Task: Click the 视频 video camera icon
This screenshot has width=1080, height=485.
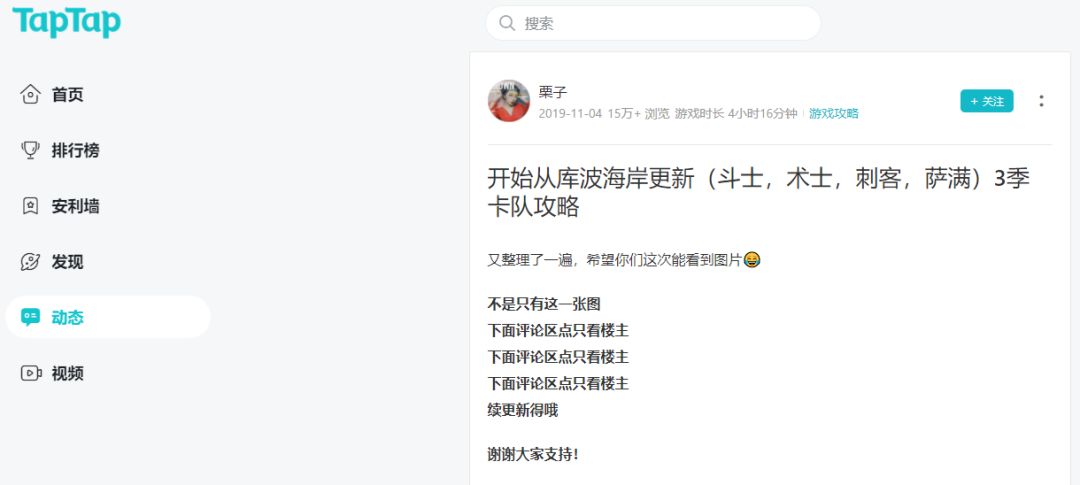Action: point(31,373)
